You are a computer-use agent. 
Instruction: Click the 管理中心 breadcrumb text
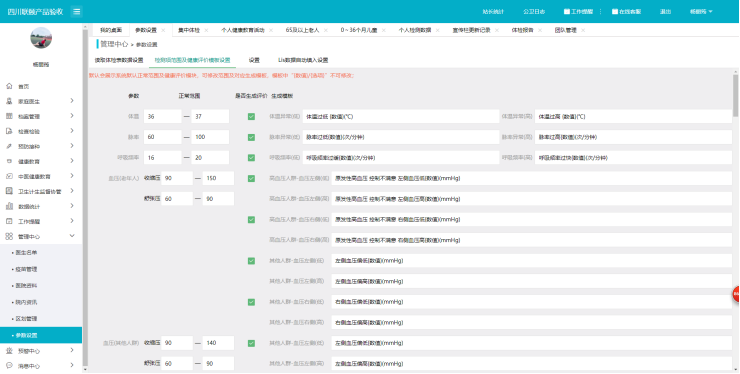click(x=114, y=44)
